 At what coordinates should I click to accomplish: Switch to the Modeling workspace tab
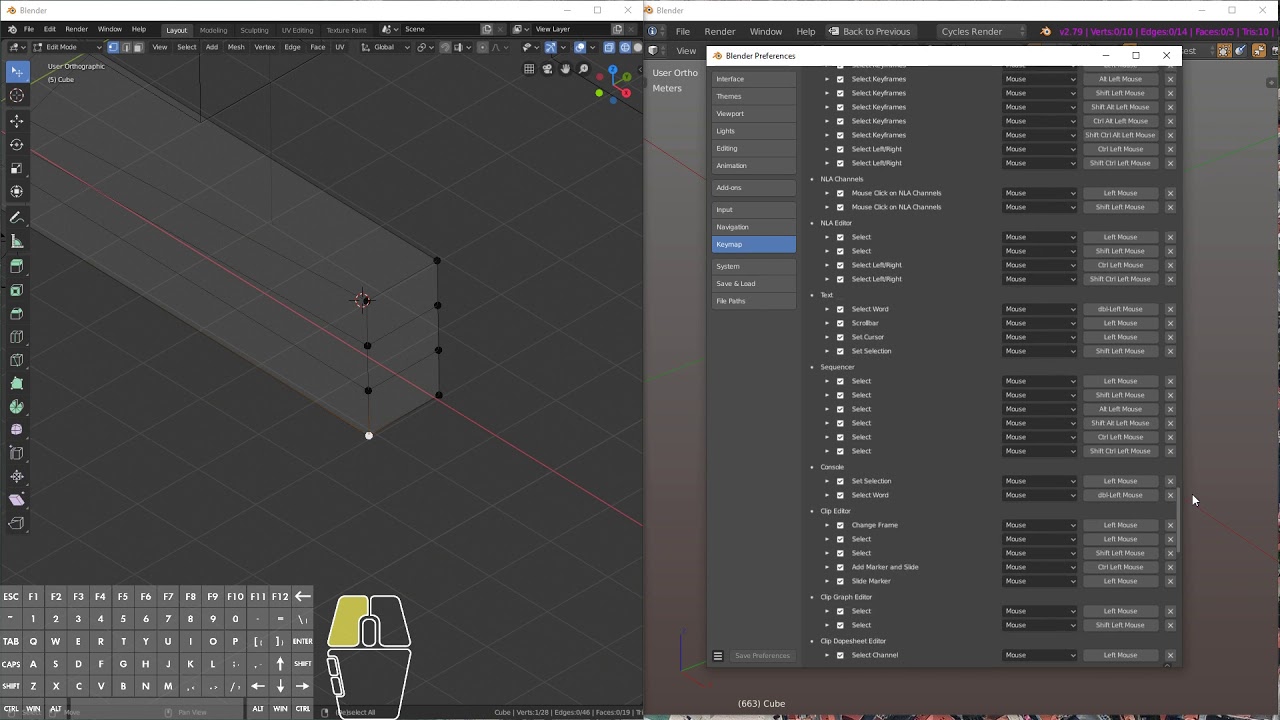click(x=213, y=30)
